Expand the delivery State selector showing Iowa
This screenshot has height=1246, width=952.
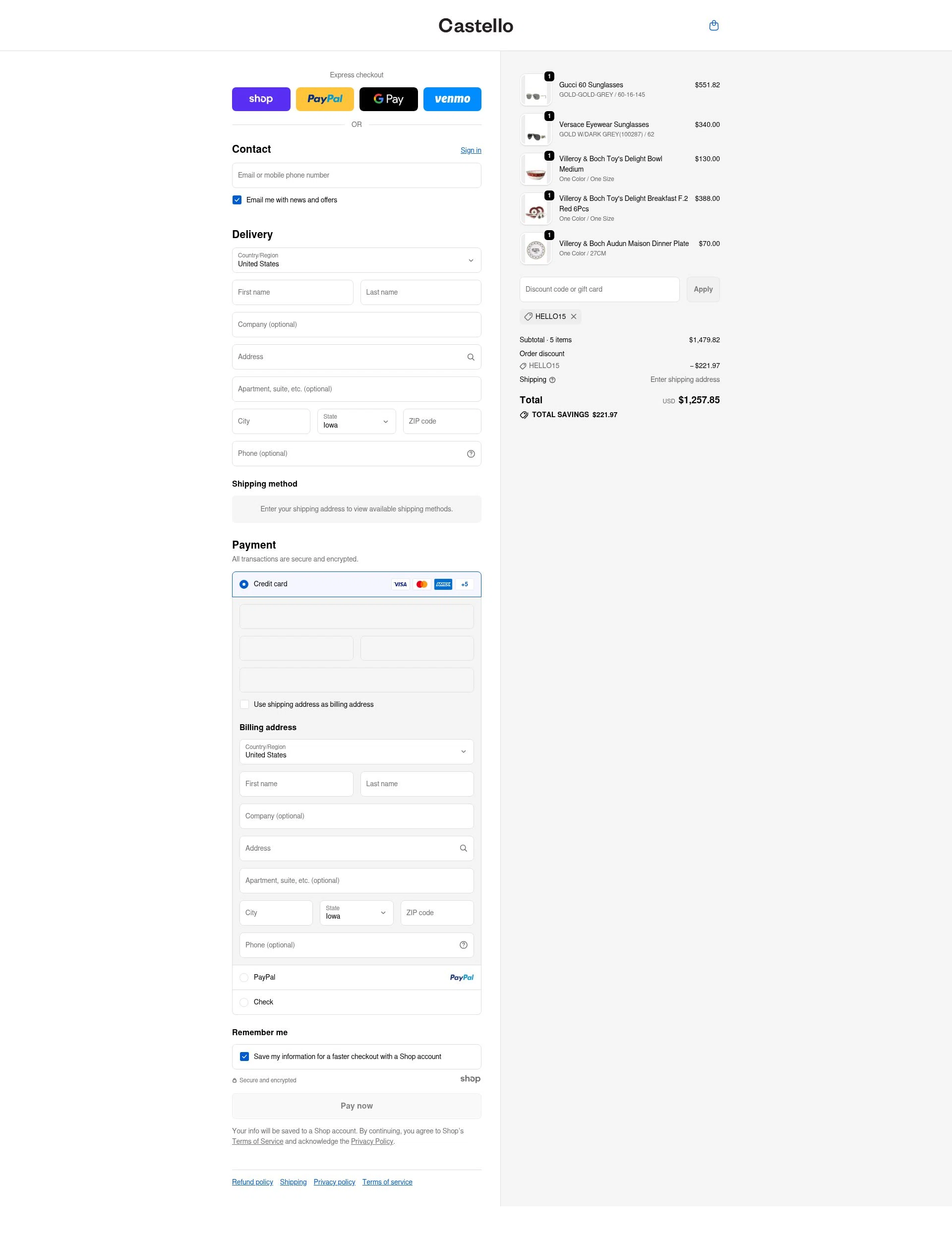click(x=356, y=421)
